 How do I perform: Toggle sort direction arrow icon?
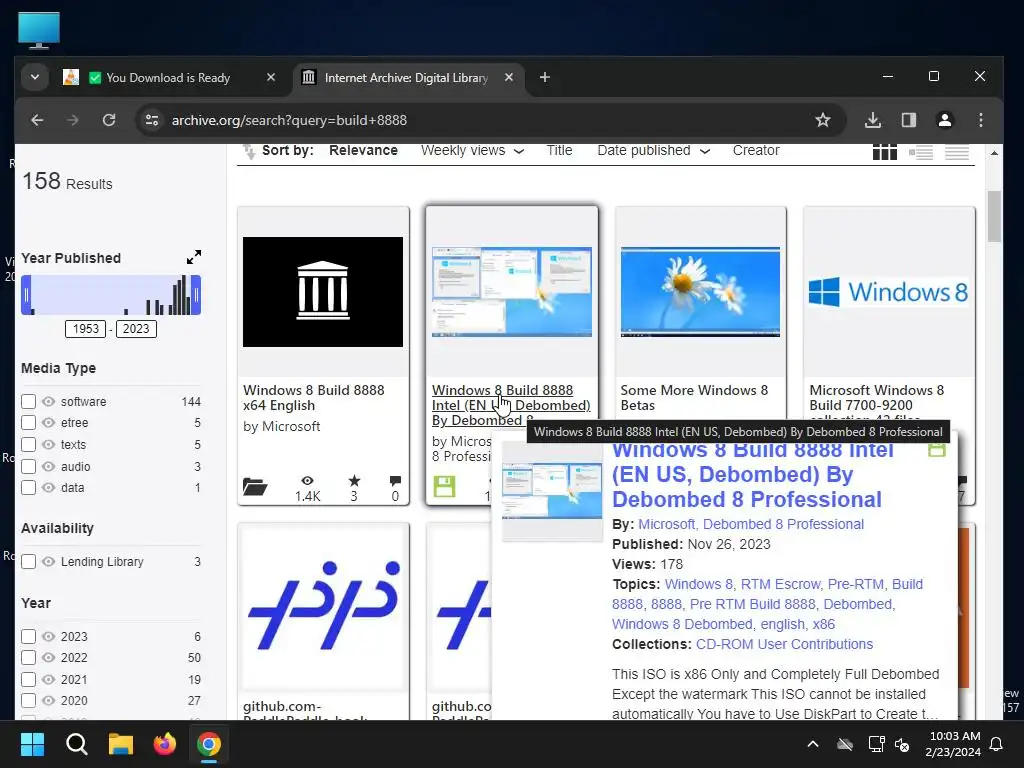(249, 152)
